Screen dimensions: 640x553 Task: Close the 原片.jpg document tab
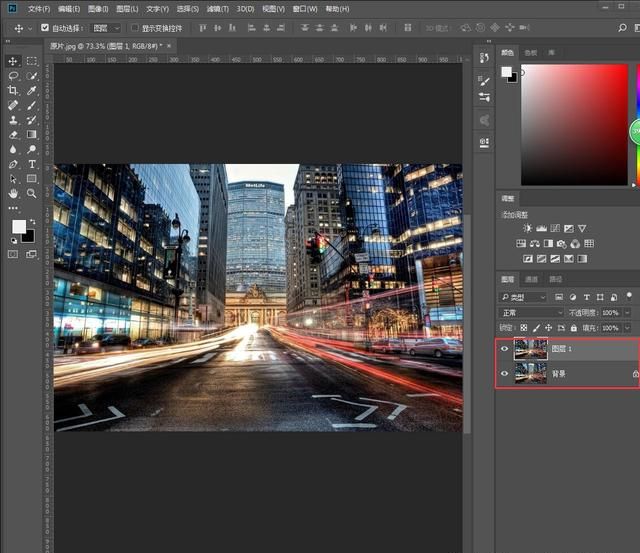click(169, 46)
